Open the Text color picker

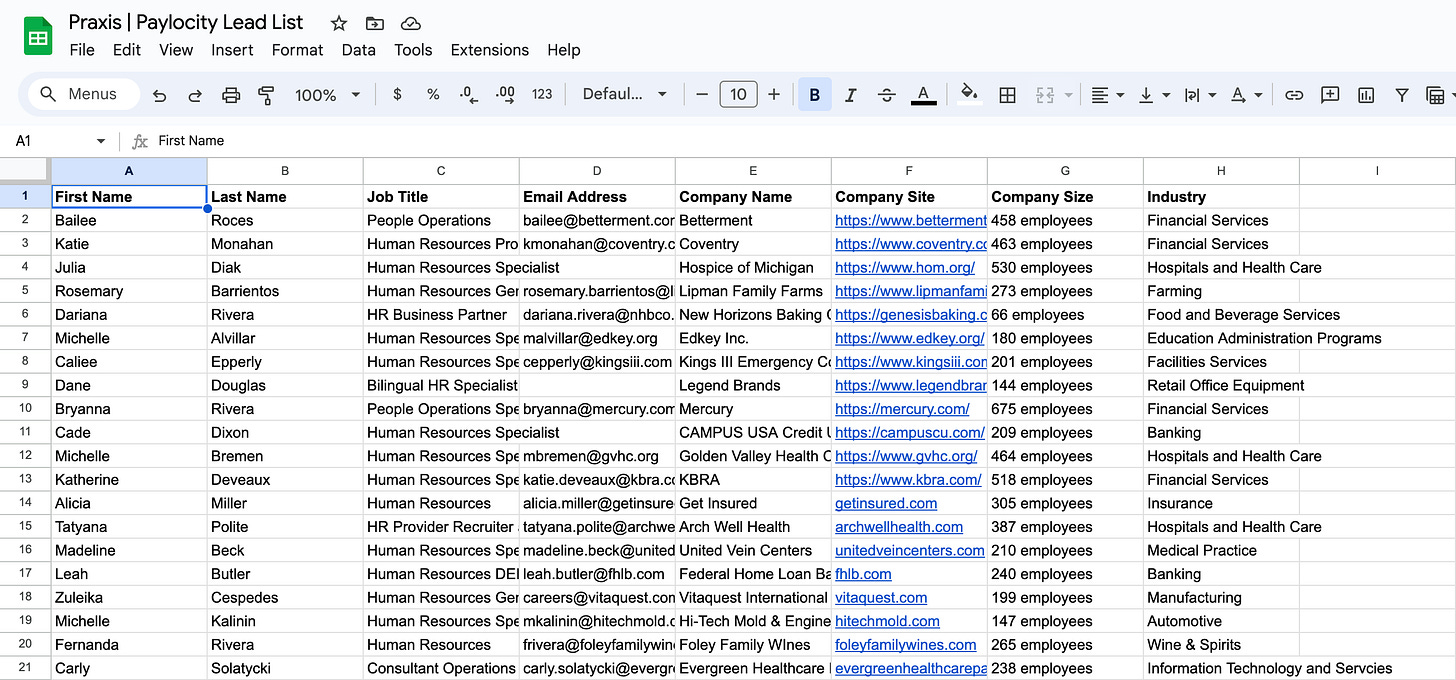[x=924, y=95]
